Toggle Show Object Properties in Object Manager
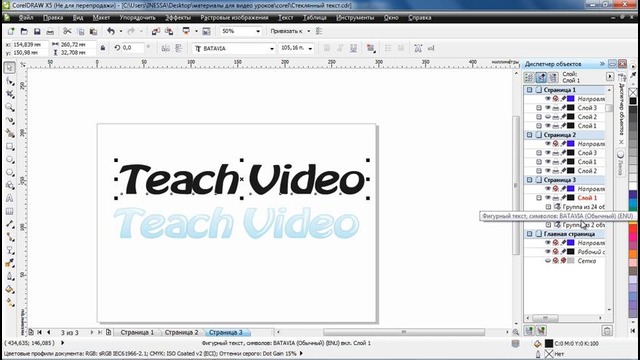Viewport: 640px width, 360px height. (529, 77)
